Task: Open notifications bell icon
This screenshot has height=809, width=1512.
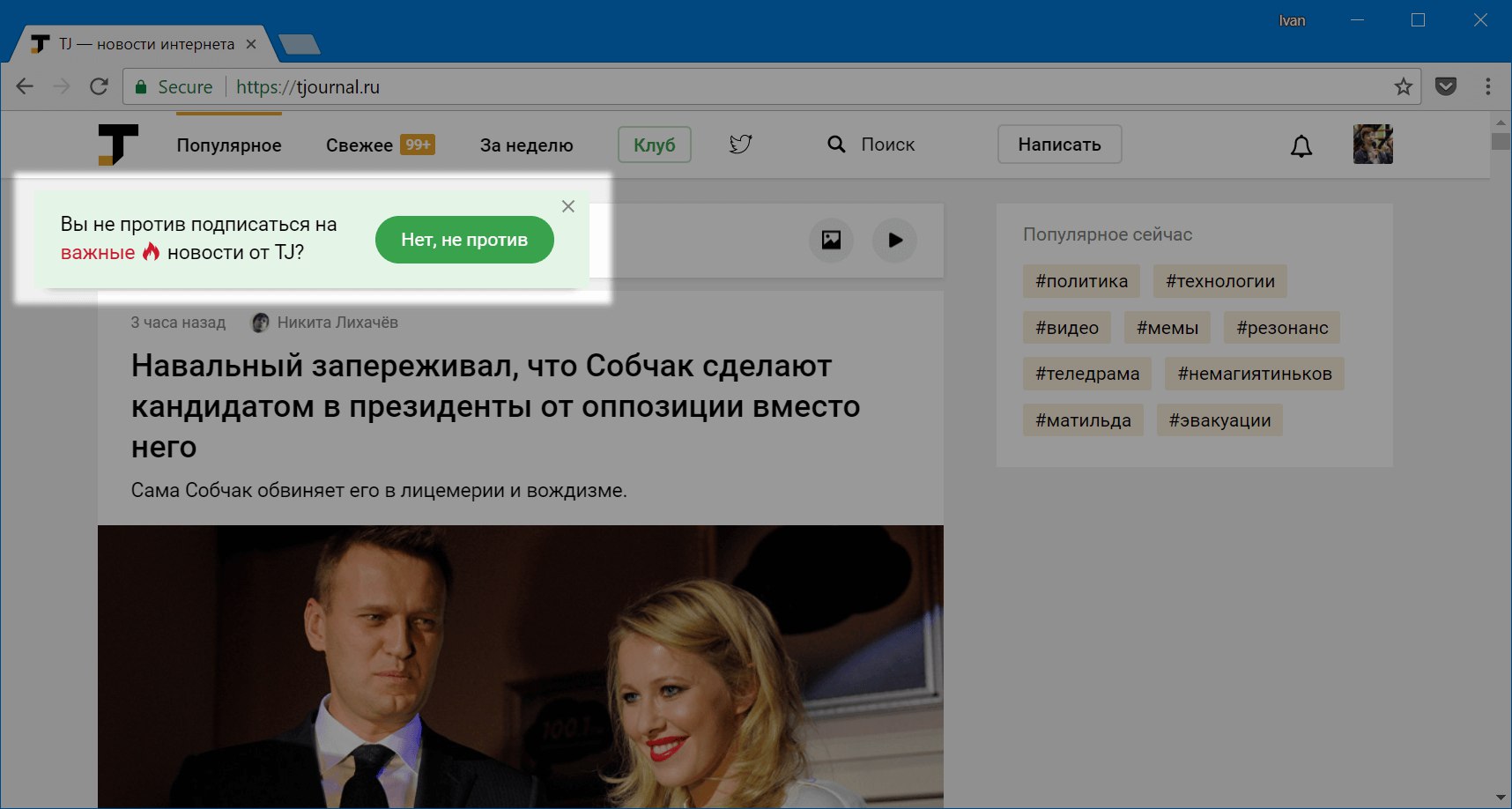Action: (1301, 145)
